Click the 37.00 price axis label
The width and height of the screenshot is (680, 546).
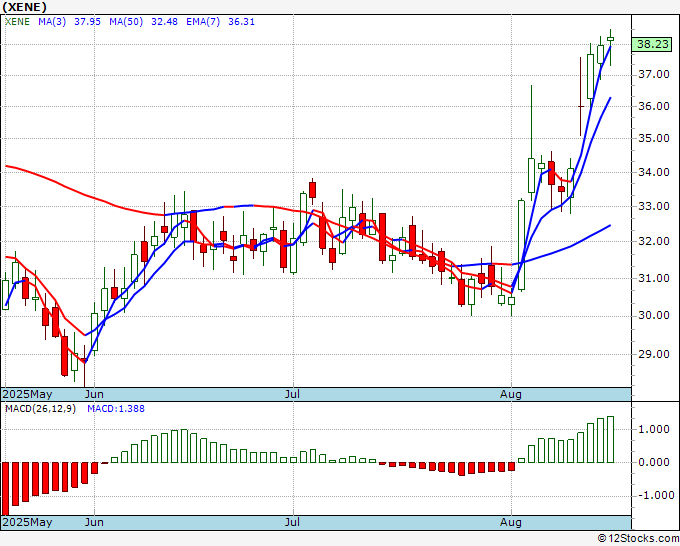654,75
